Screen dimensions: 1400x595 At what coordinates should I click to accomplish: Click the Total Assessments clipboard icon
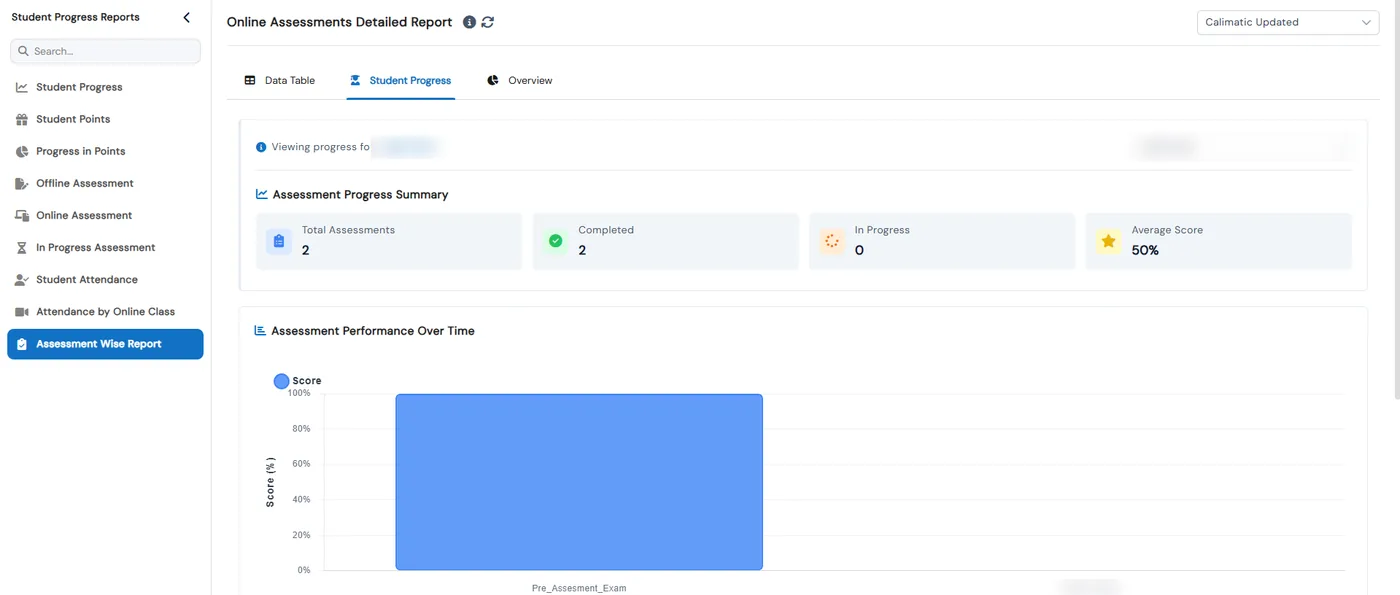pyautogui.click(x=279, y=241)
